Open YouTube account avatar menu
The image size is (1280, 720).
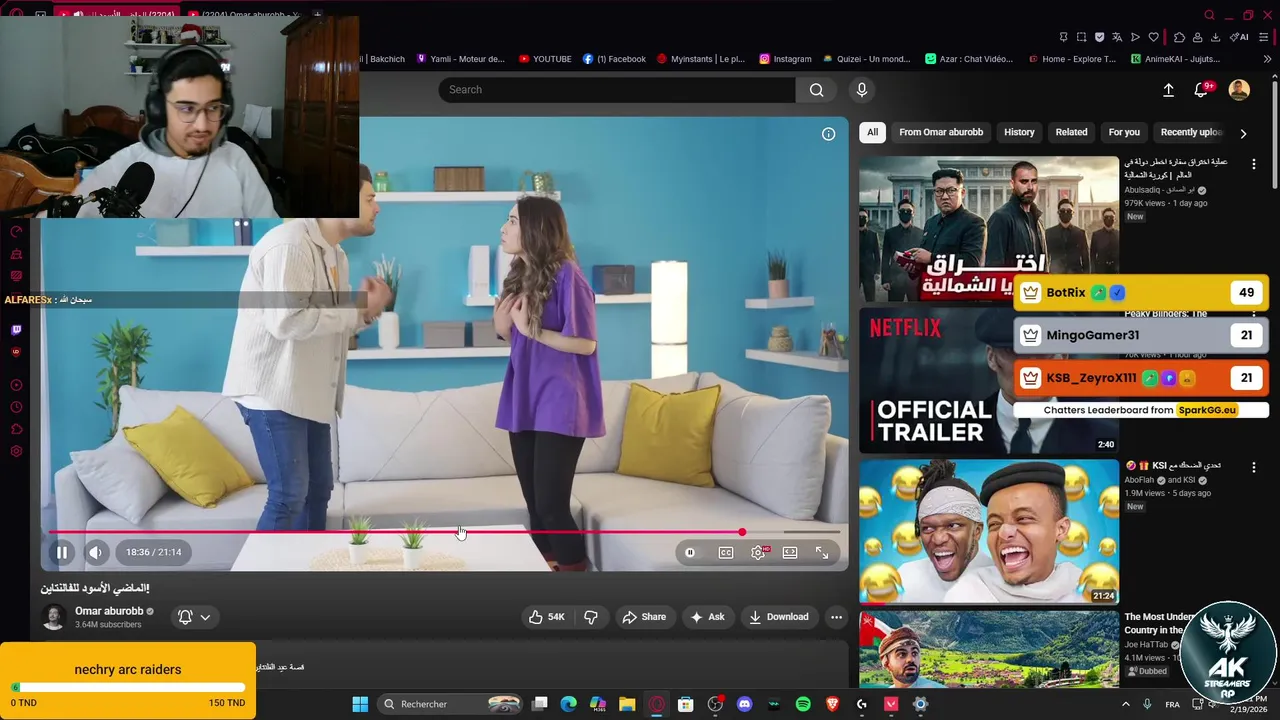click(1239, 90)
